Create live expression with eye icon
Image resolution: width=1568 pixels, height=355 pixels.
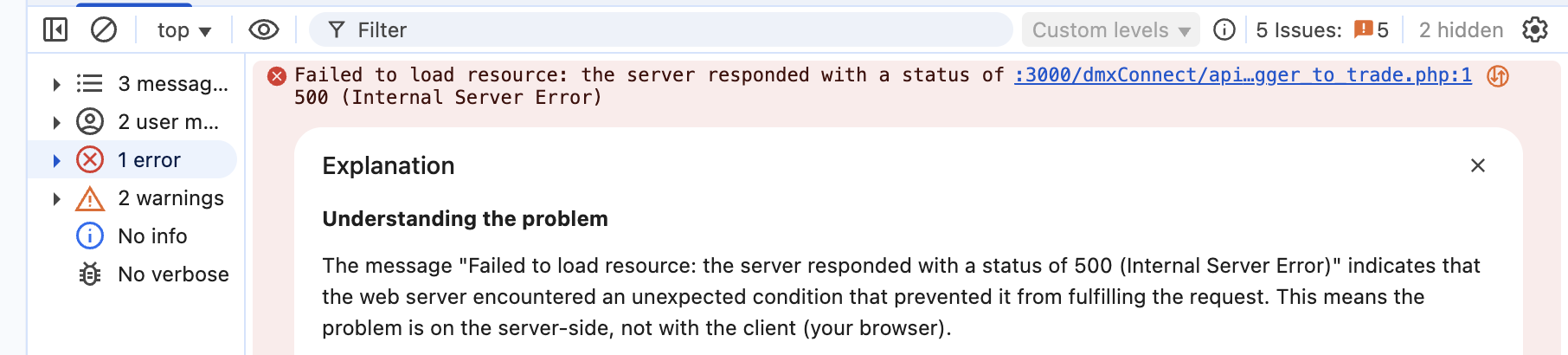pos(263,30)
